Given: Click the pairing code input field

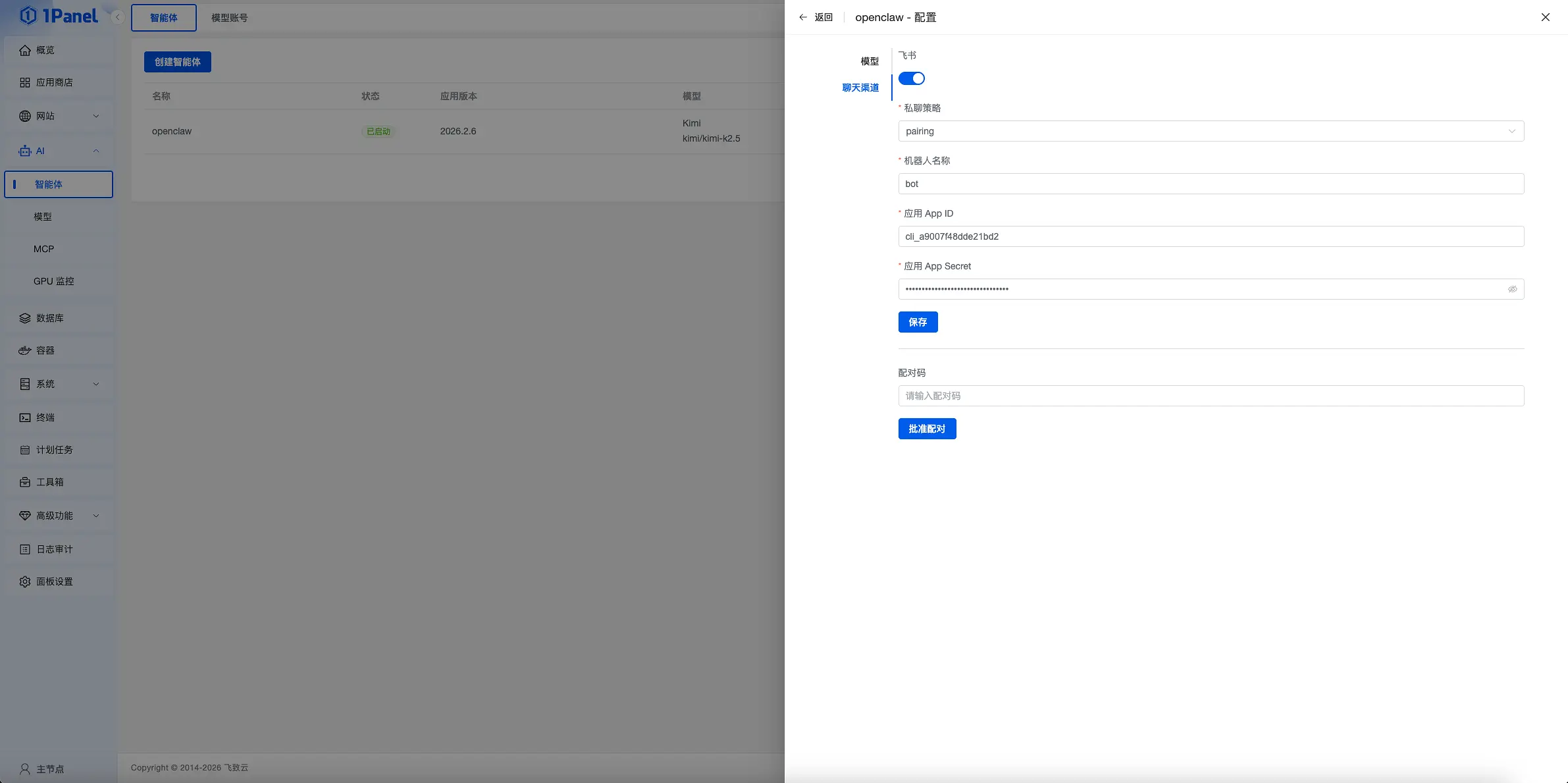Looking at the screenshot, I should (x=1211, y=396).
